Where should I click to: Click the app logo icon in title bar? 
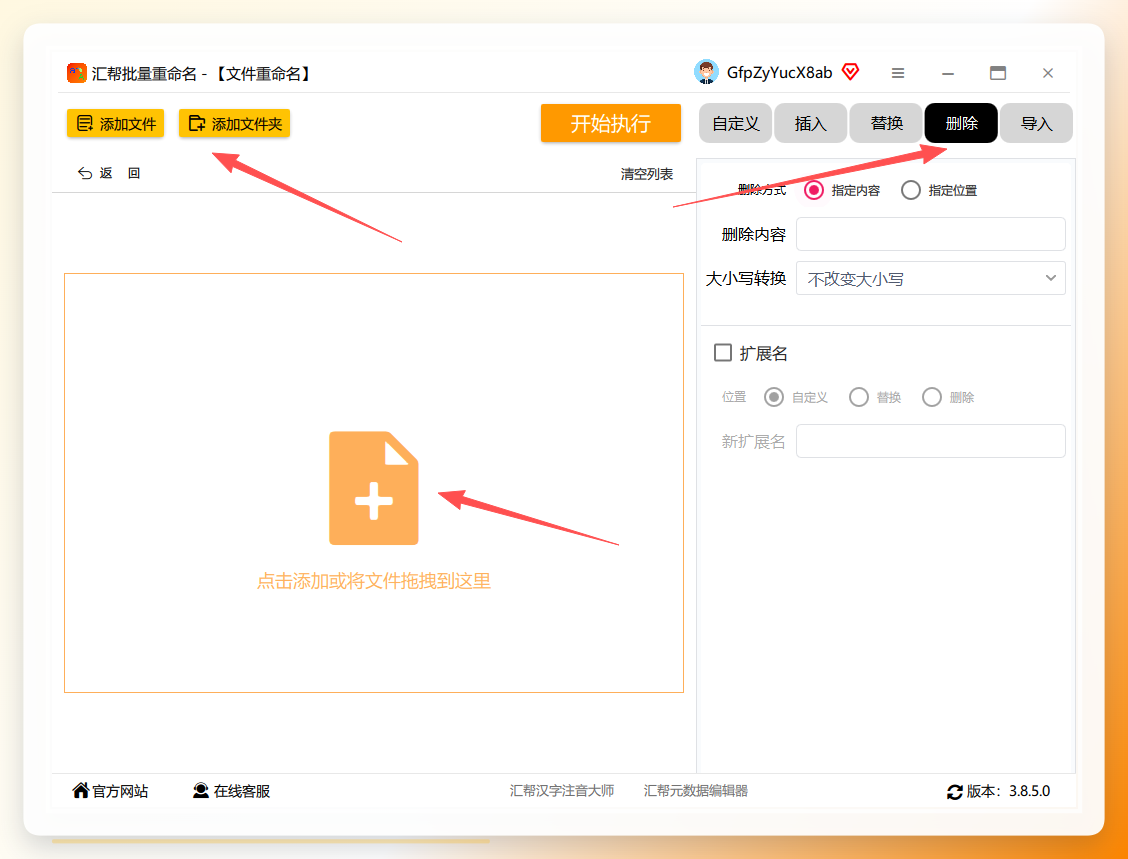76,73
